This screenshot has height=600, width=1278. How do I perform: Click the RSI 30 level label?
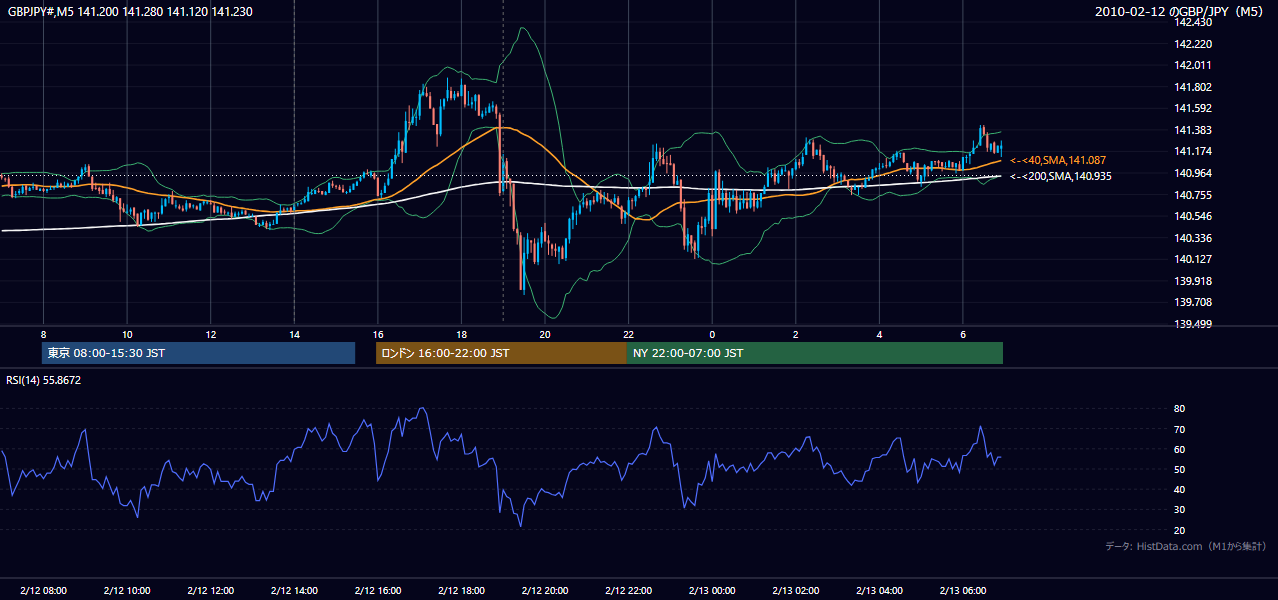(x=1179, y=510)
